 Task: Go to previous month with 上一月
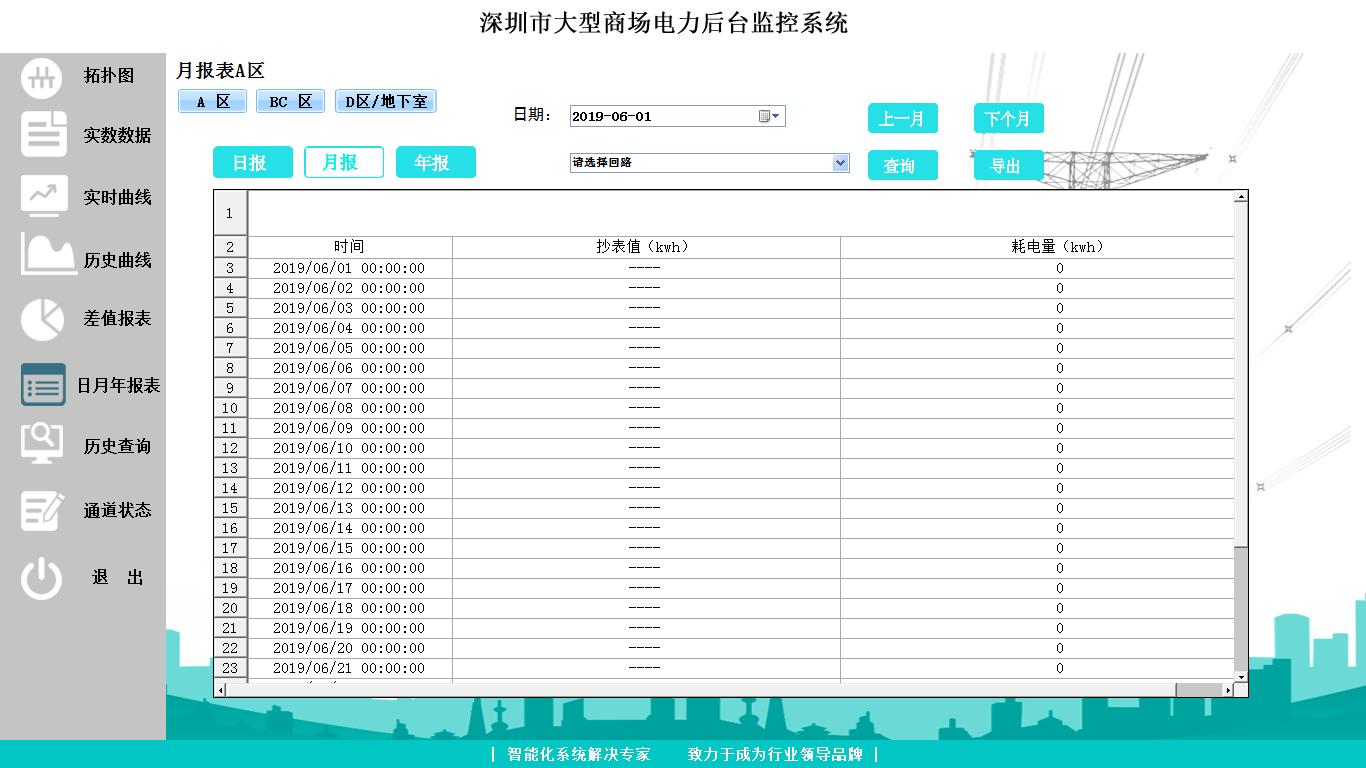pyautogui.click(x=902, y=118)
